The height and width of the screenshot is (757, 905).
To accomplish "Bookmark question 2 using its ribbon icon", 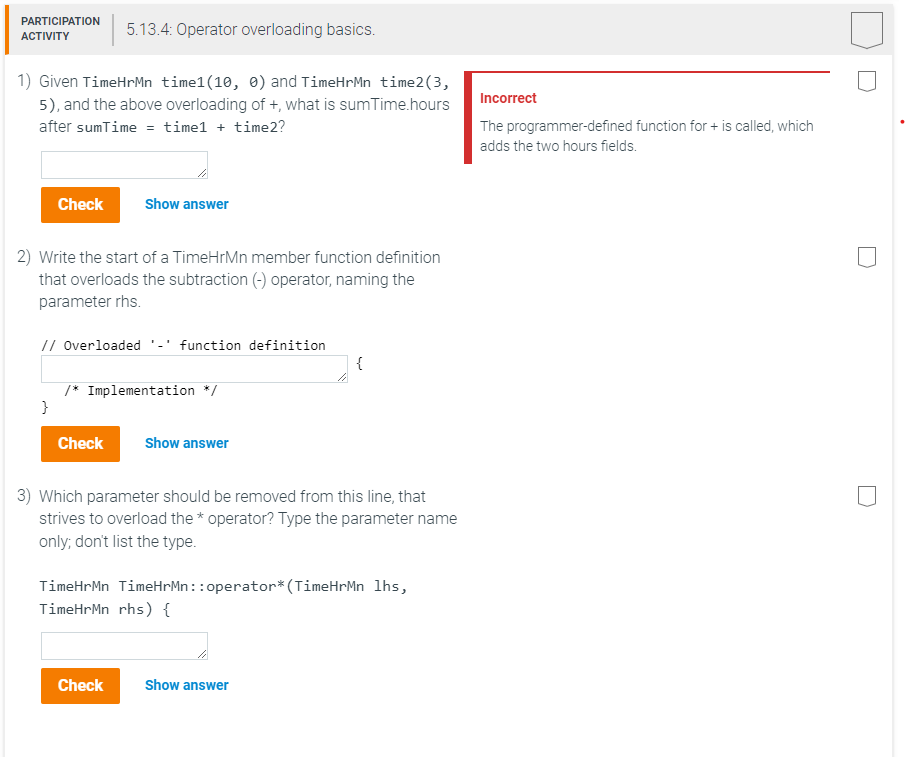I will pos(866,257).
